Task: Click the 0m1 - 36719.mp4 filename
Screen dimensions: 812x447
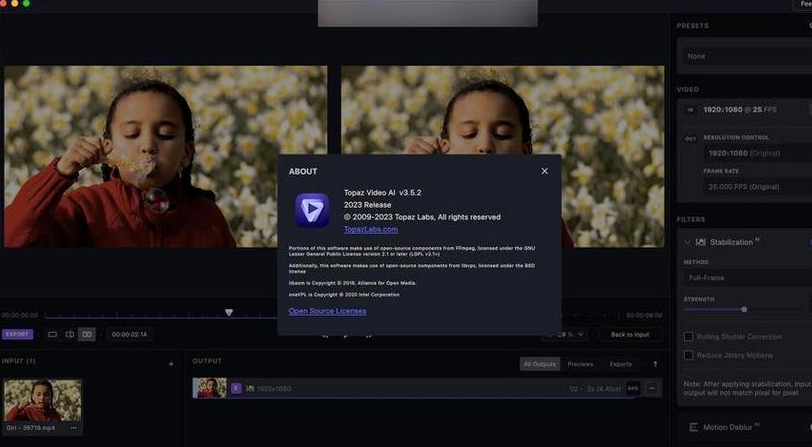Action: (x=31, y=428)
